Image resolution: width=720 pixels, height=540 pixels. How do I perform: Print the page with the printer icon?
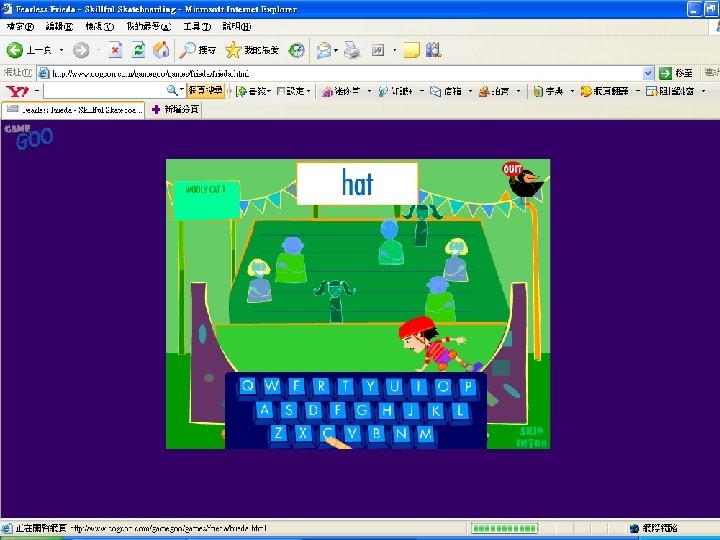[x=353, y=50]
